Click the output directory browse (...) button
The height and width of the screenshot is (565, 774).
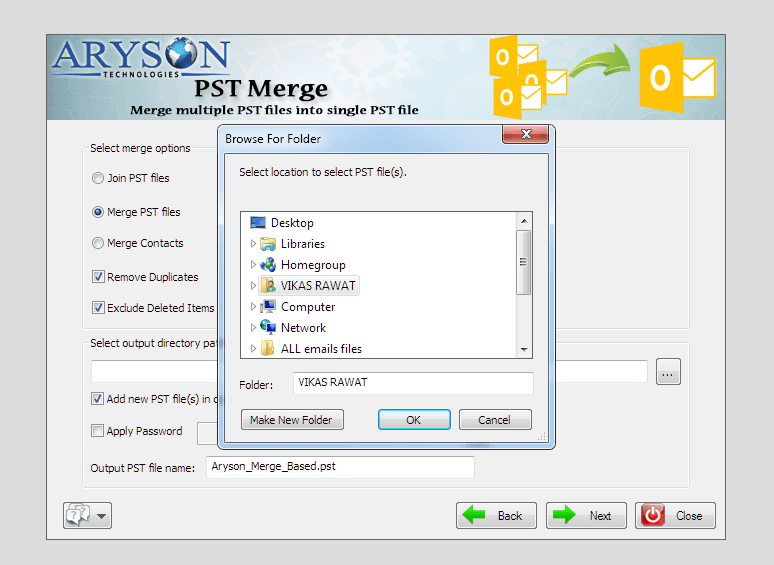668,372
